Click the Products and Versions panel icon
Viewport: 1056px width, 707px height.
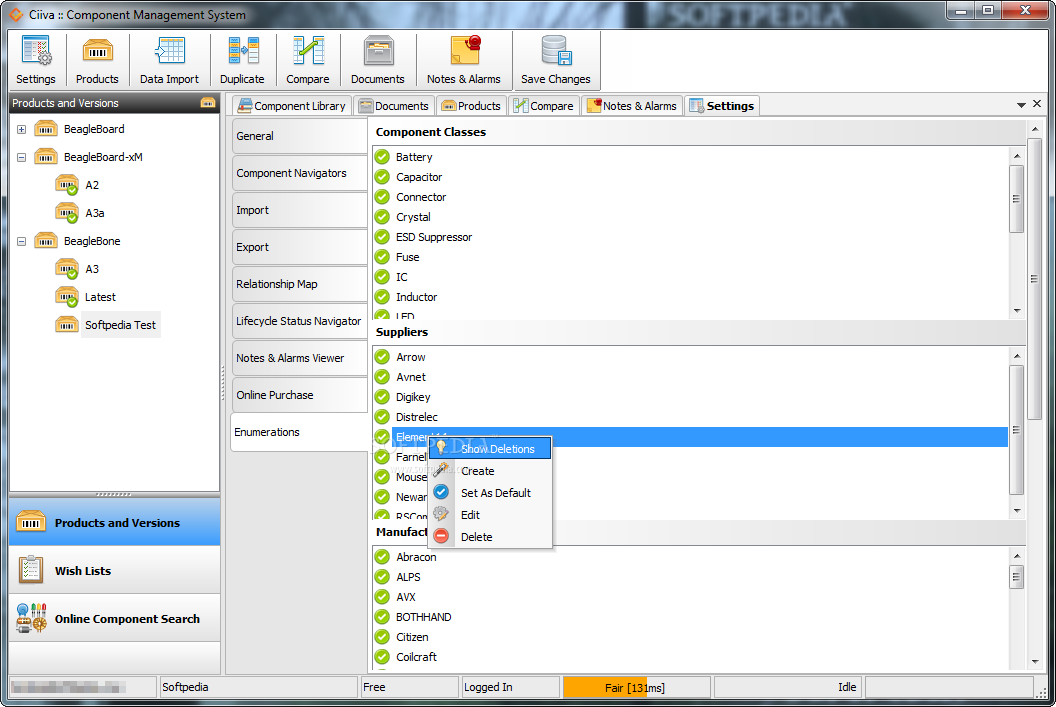pyautogui.click(x=31, y=523)
